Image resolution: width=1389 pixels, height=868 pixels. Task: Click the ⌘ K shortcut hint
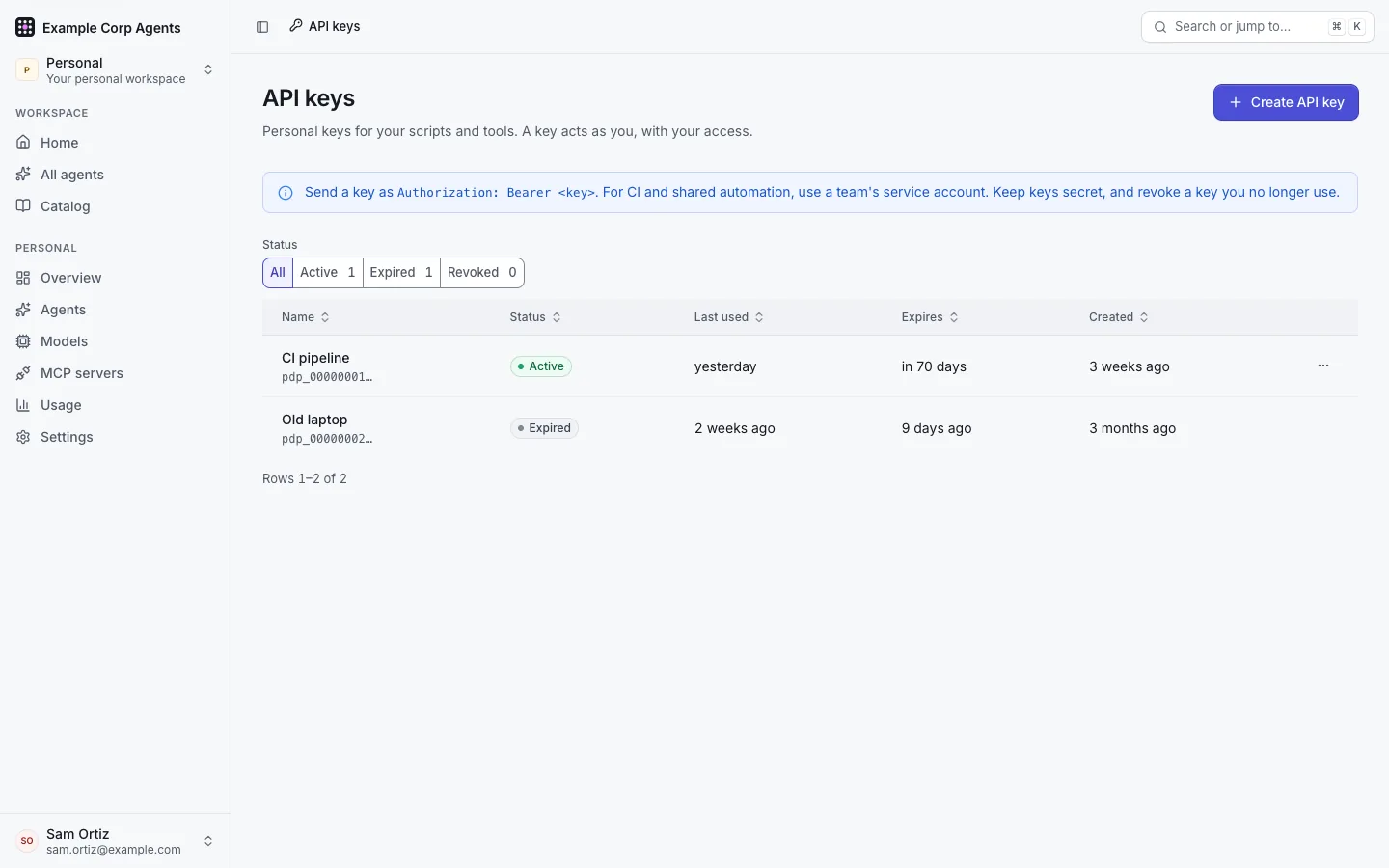coord(1348,27)
